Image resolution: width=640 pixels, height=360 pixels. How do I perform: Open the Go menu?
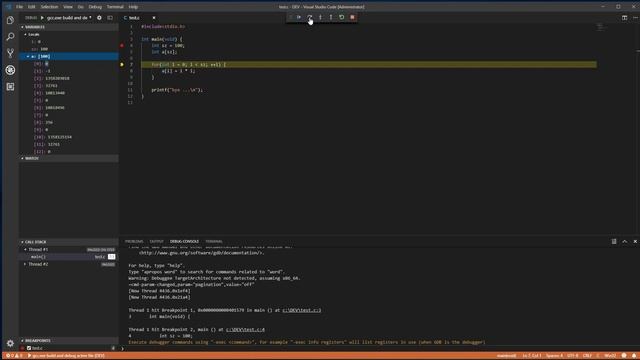[80, 7]
